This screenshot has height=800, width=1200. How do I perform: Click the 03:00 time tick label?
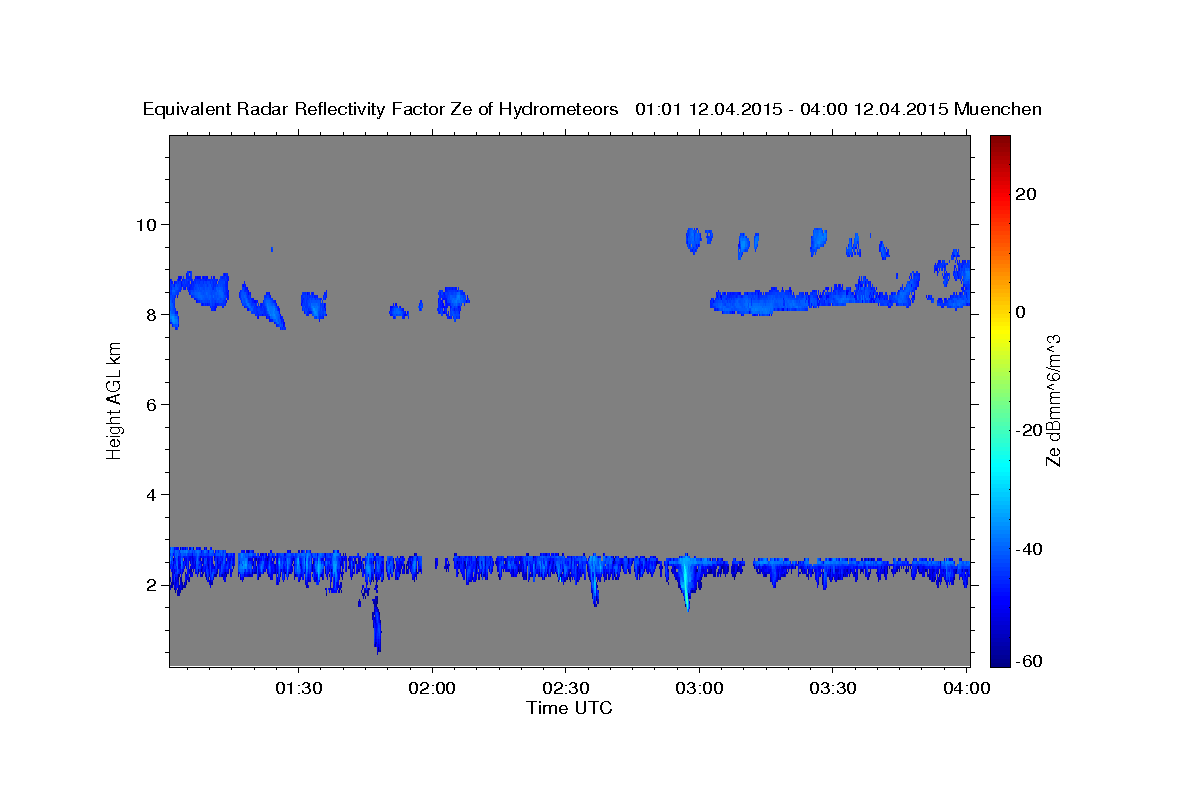(x=699, y=689)
